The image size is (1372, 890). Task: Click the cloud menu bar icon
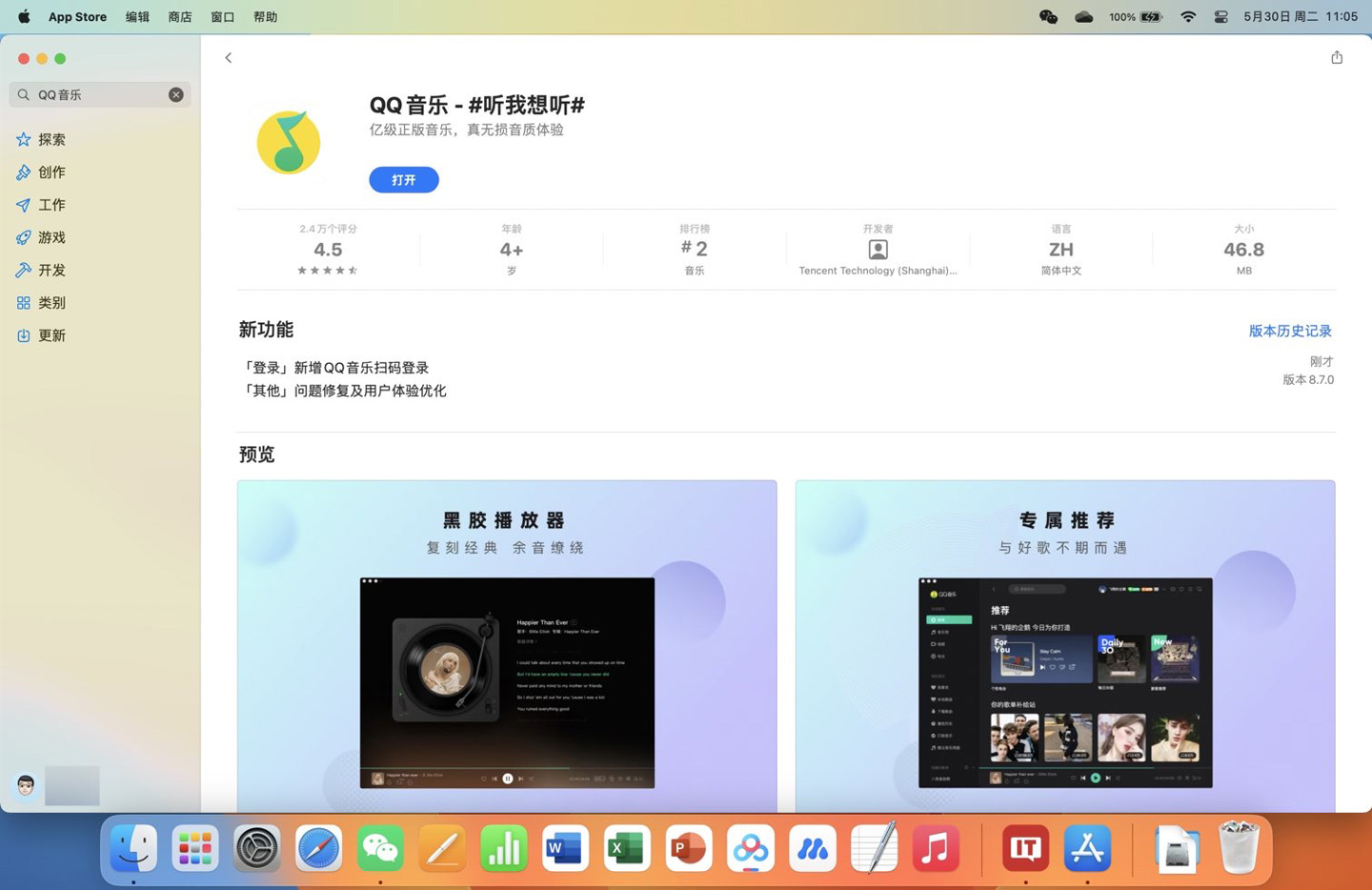click(x=1083, y=16)
